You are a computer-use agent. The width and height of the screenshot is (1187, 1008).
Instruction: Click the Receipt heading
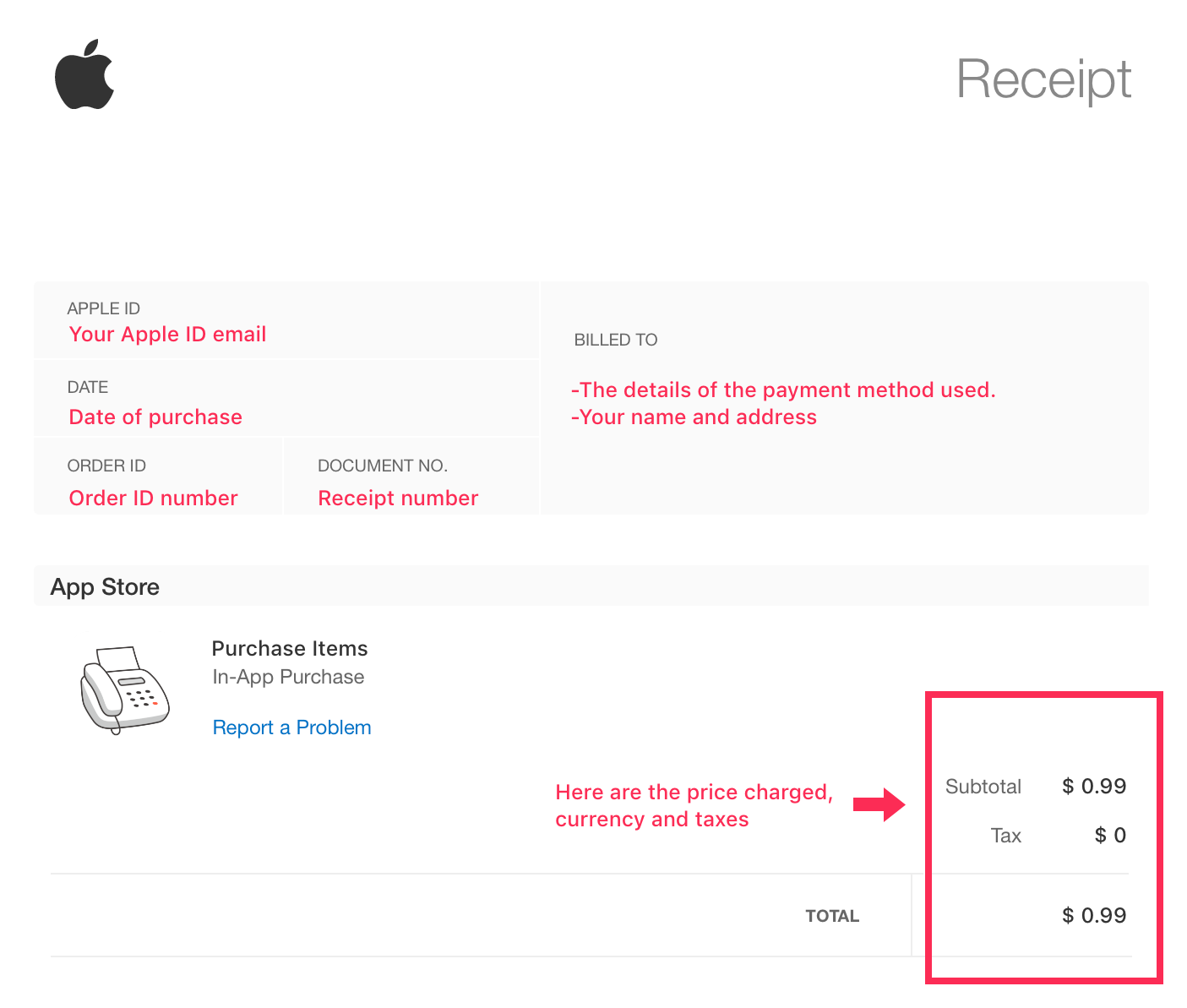coord(1043,79)
